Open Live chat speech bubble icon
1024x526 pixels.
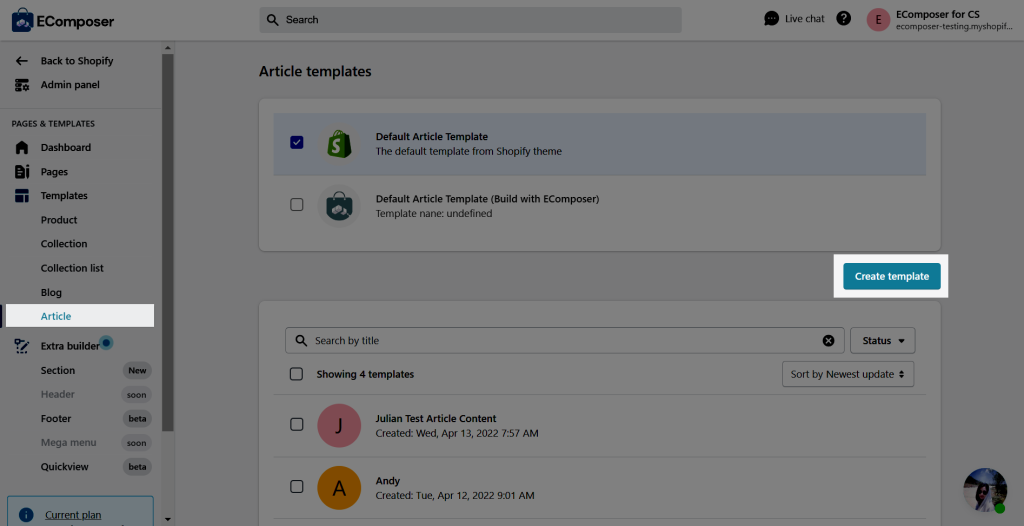(771, 18)
